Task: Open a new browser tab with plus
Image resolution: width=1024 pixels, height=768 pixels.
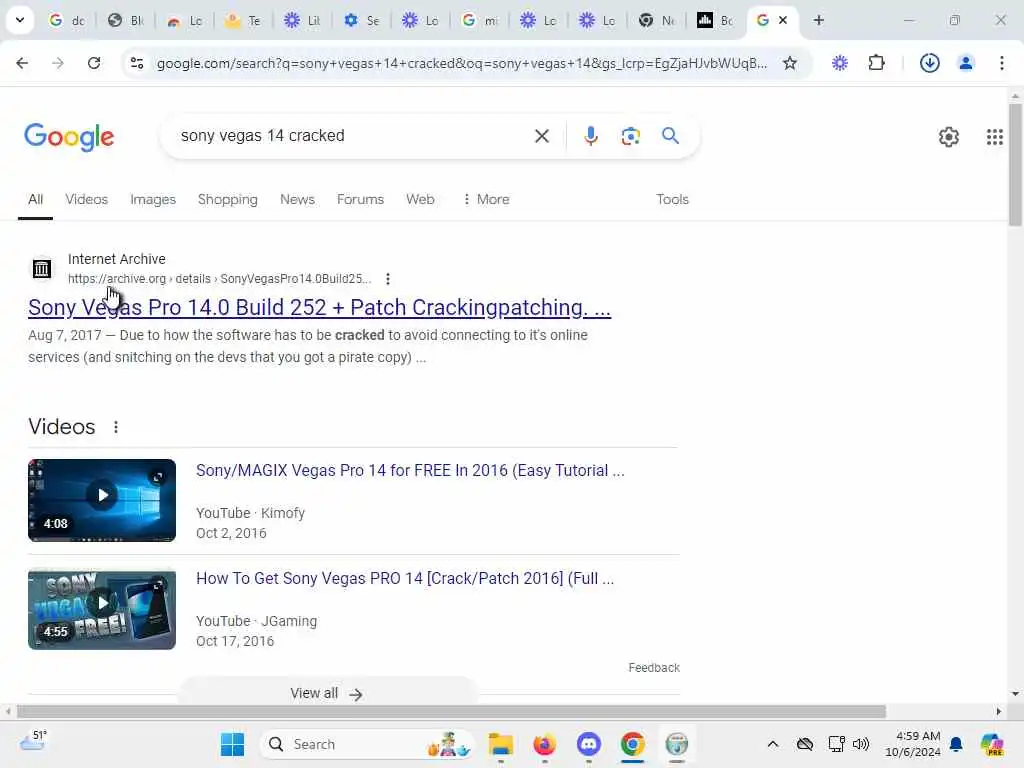Action: (x=818, y=20)
